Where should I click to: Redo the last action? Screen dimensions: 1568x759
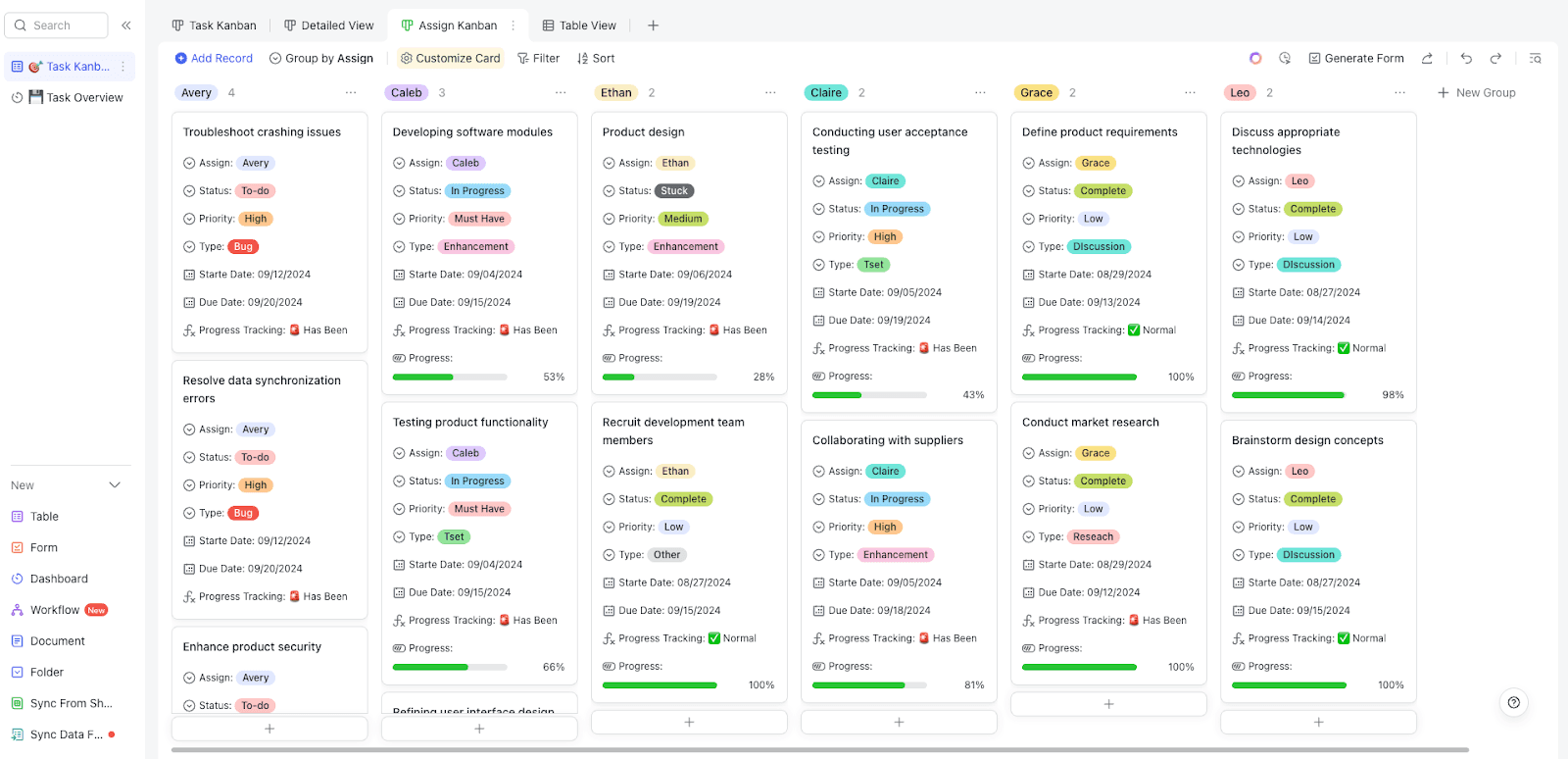[1495, 59]
